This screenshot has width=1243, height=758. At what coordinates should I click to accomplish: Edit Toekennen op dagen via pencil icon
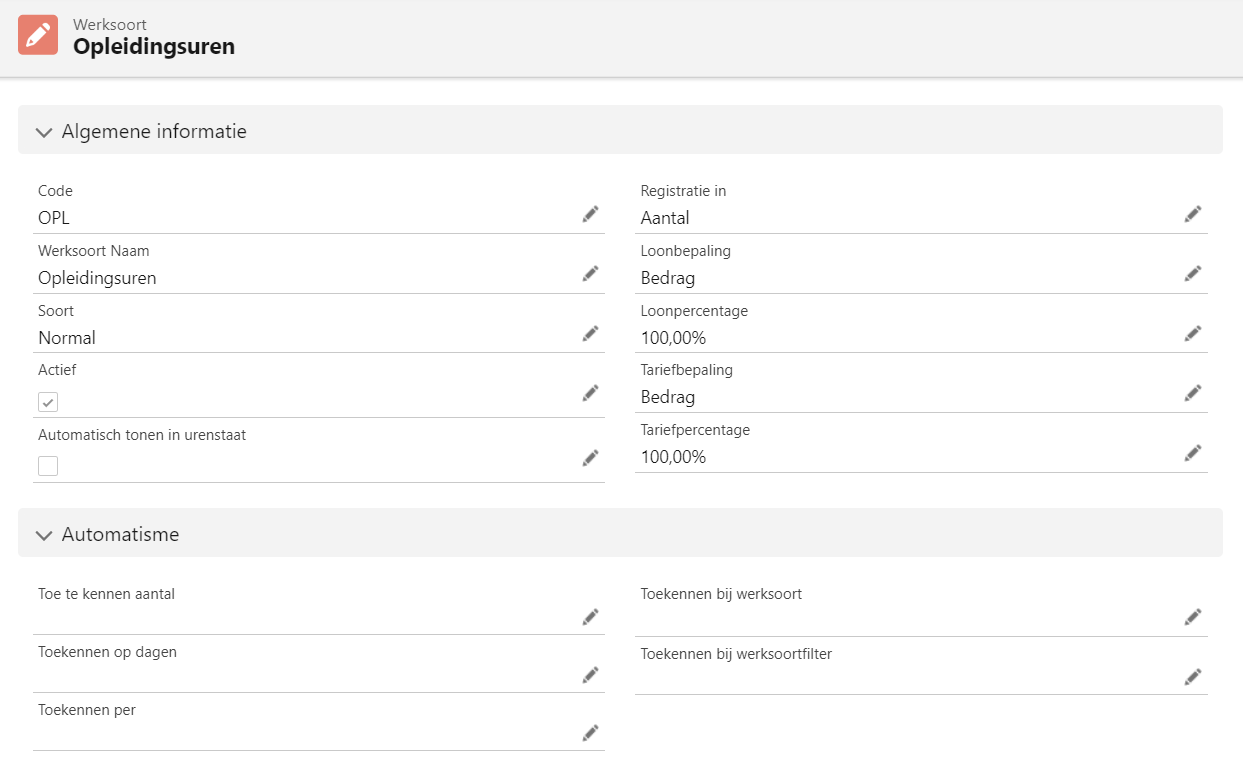tap(590, 675)
